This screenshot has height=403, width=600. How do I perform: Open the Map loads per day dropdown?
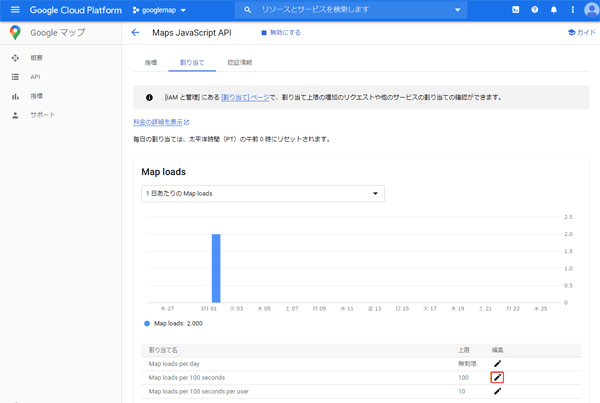(x=263, y=194)
